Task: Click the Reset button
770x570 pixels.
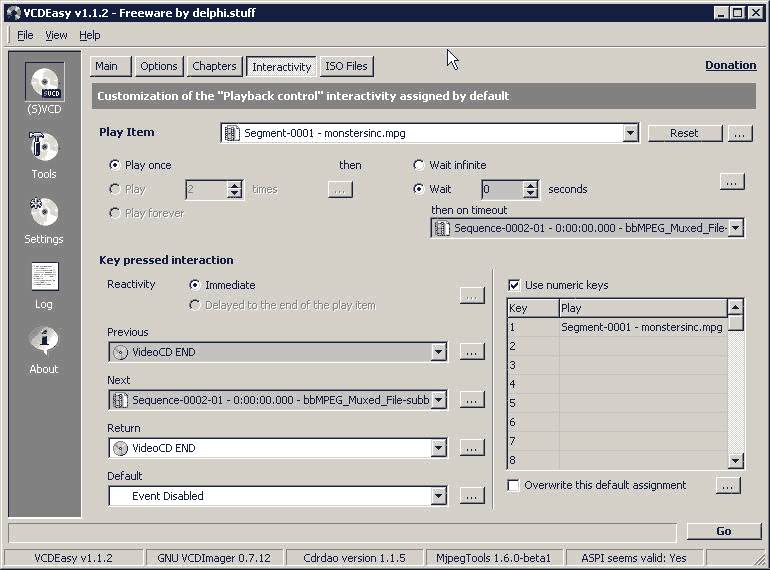Action: pos(685,133)
